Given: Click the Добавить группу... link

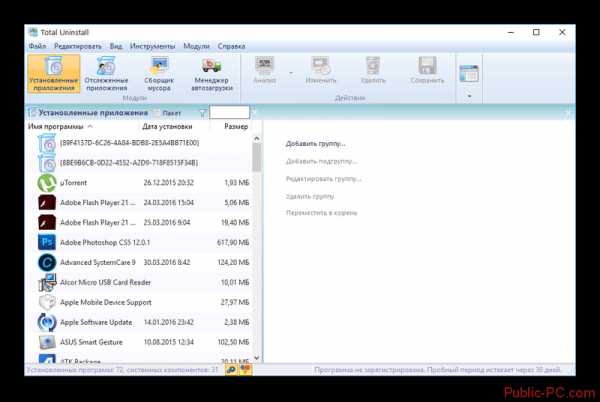Looking at the screenshot, I should point(315,144).
